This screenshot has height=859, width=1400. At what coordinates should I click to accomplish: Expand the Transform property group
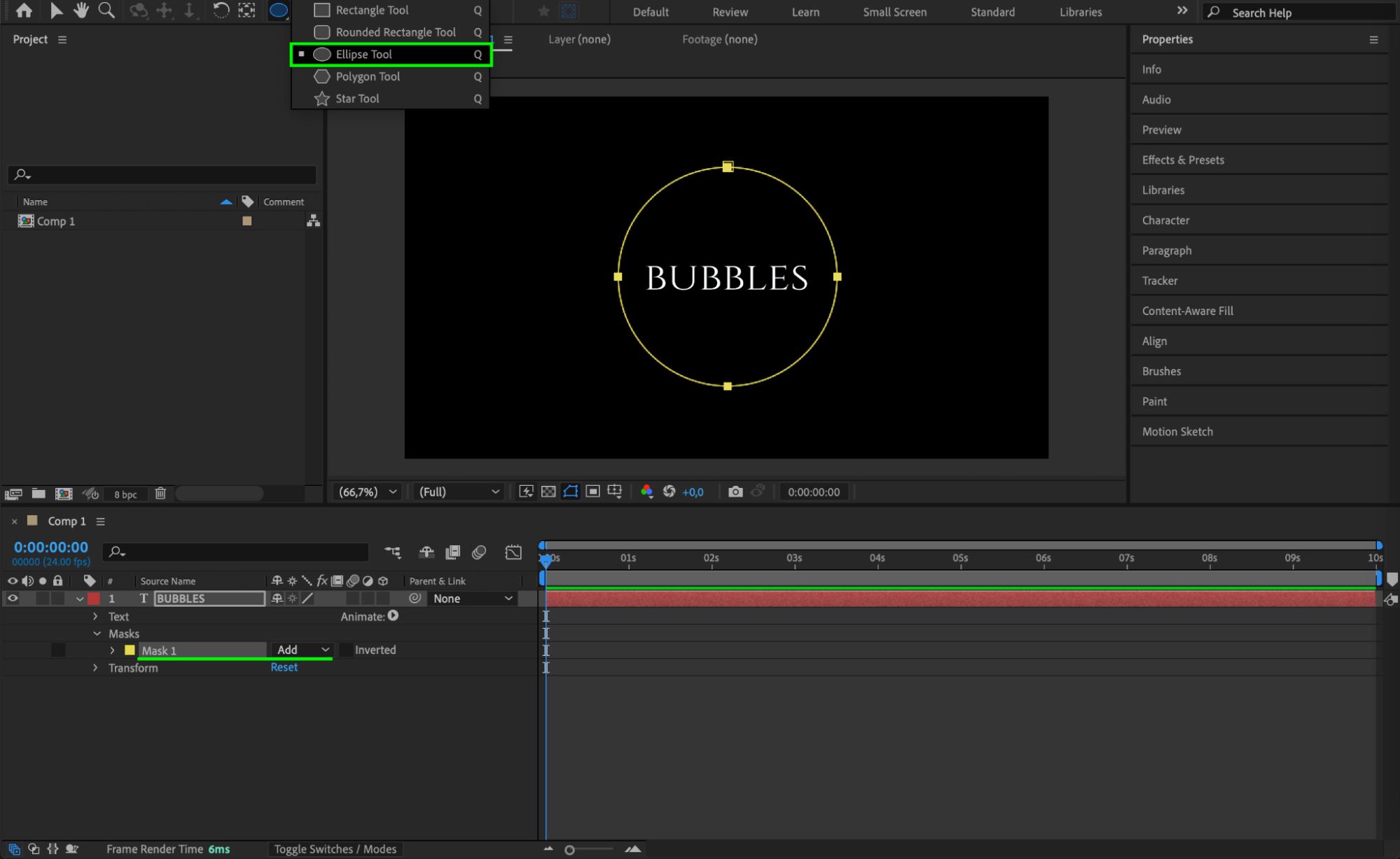95,668
